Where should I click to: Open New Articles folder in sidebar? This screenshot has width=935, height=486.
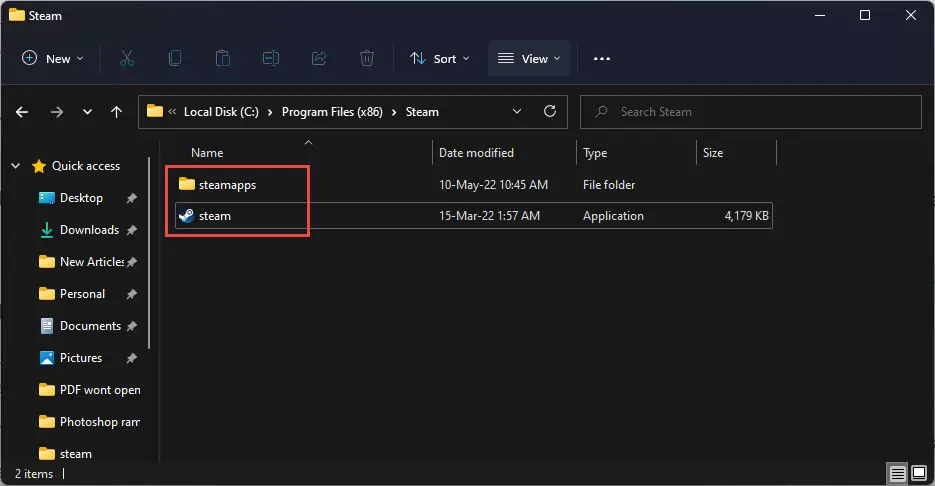pyautogui.click(x=92, y=262)
